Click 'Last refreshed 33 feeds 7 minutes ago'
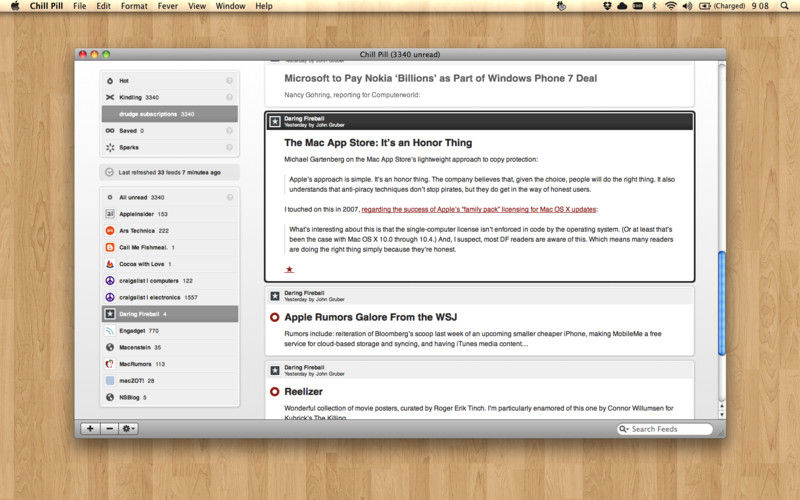 pos(170,172)
